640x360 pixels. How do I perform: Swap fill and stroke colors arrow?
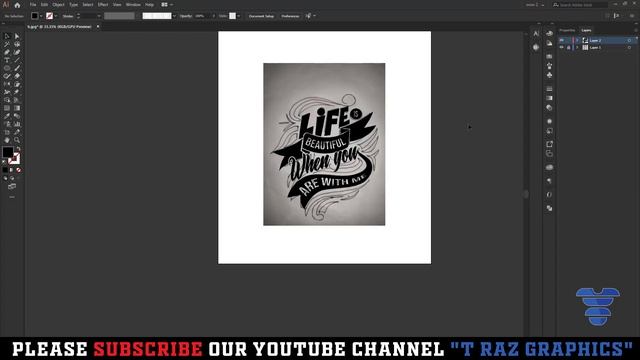(x=18, y=149)
